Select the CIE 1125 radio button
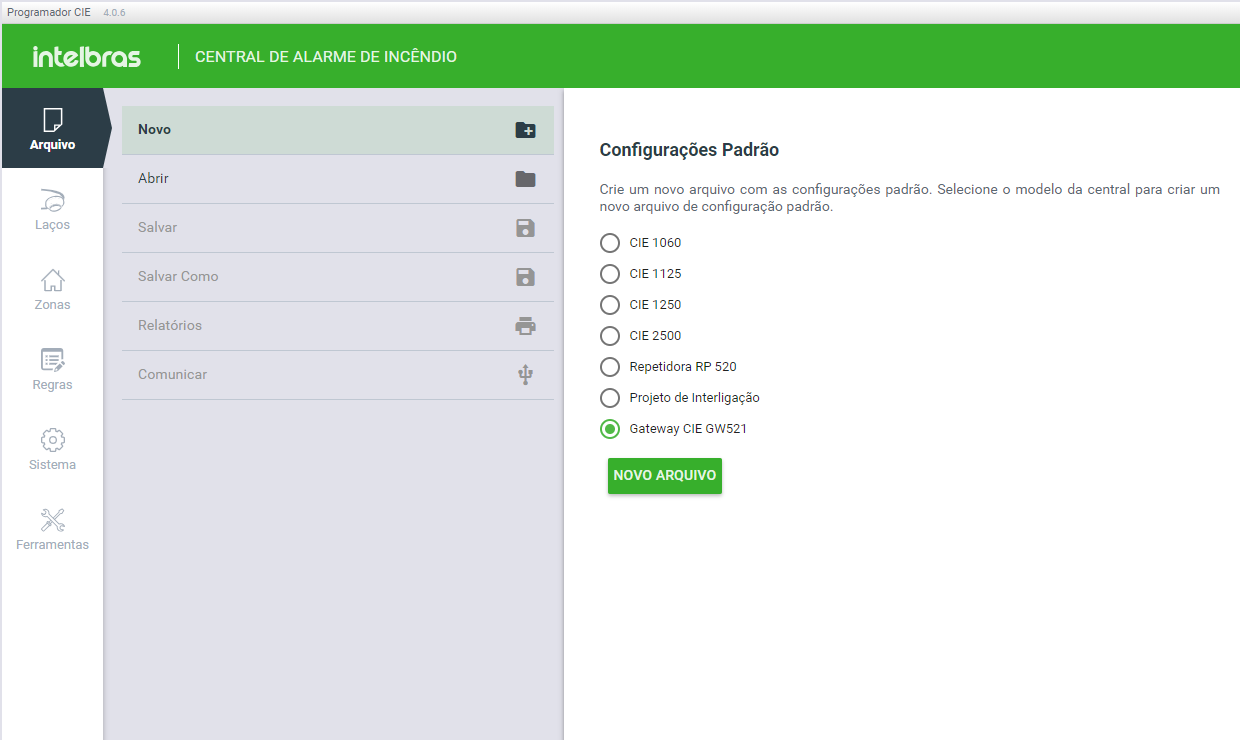Screen dimensions: 1240x740 (610, 274)
